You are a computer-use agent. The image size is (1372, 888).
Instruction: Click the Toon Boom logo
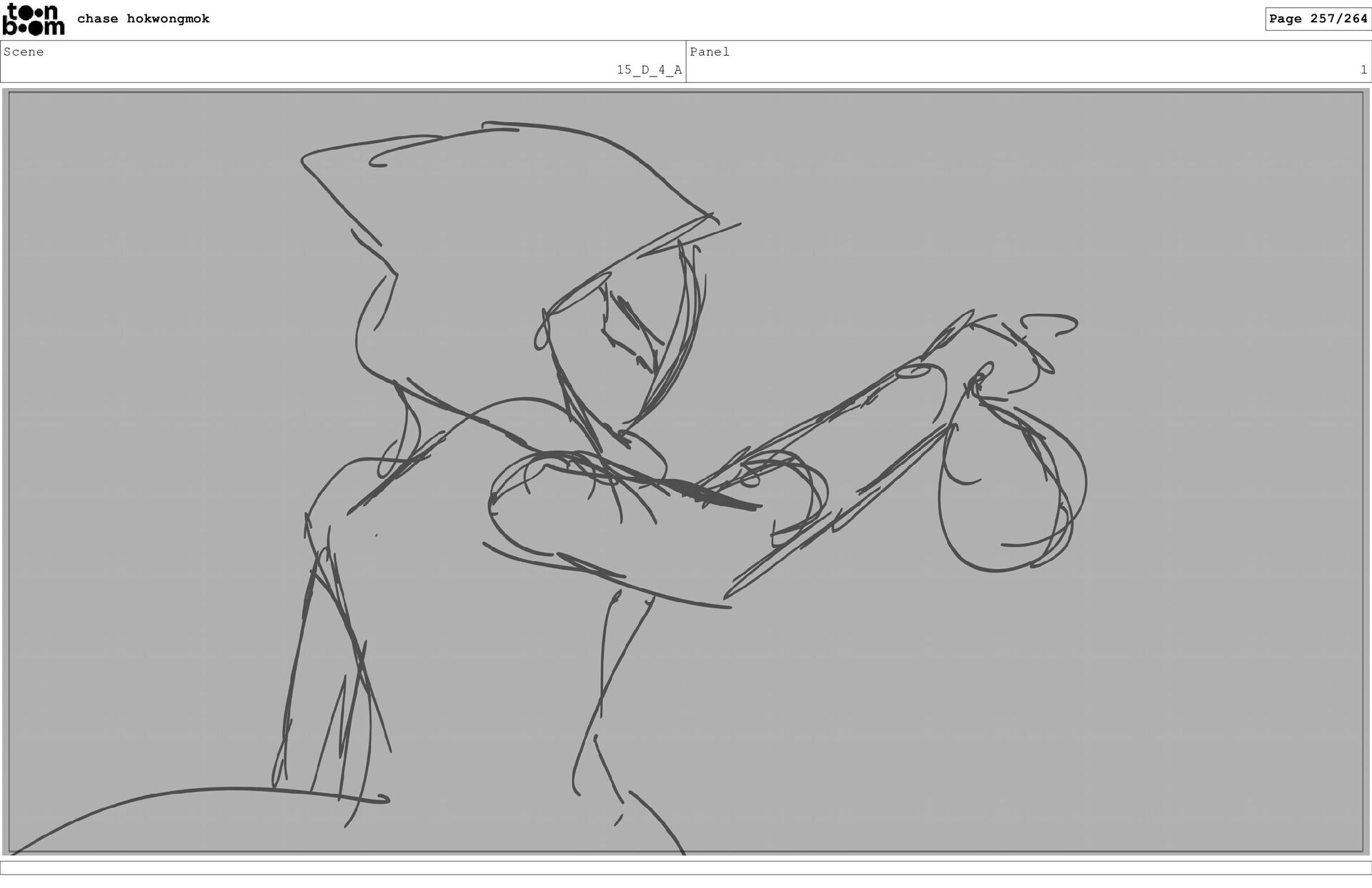pos(34,19)
